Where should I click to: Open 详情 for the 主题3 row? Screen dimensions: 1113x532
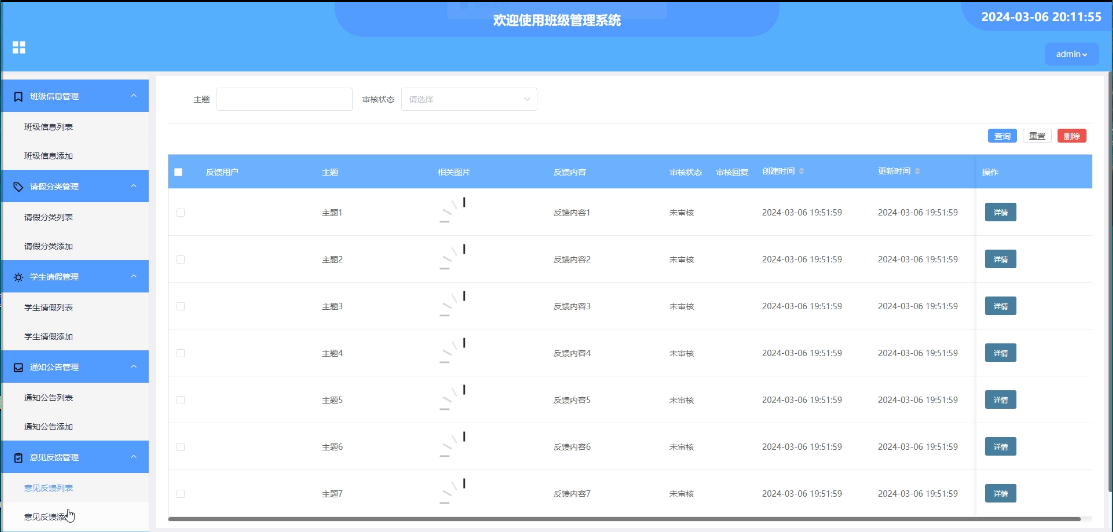[x=1000, y=306]
